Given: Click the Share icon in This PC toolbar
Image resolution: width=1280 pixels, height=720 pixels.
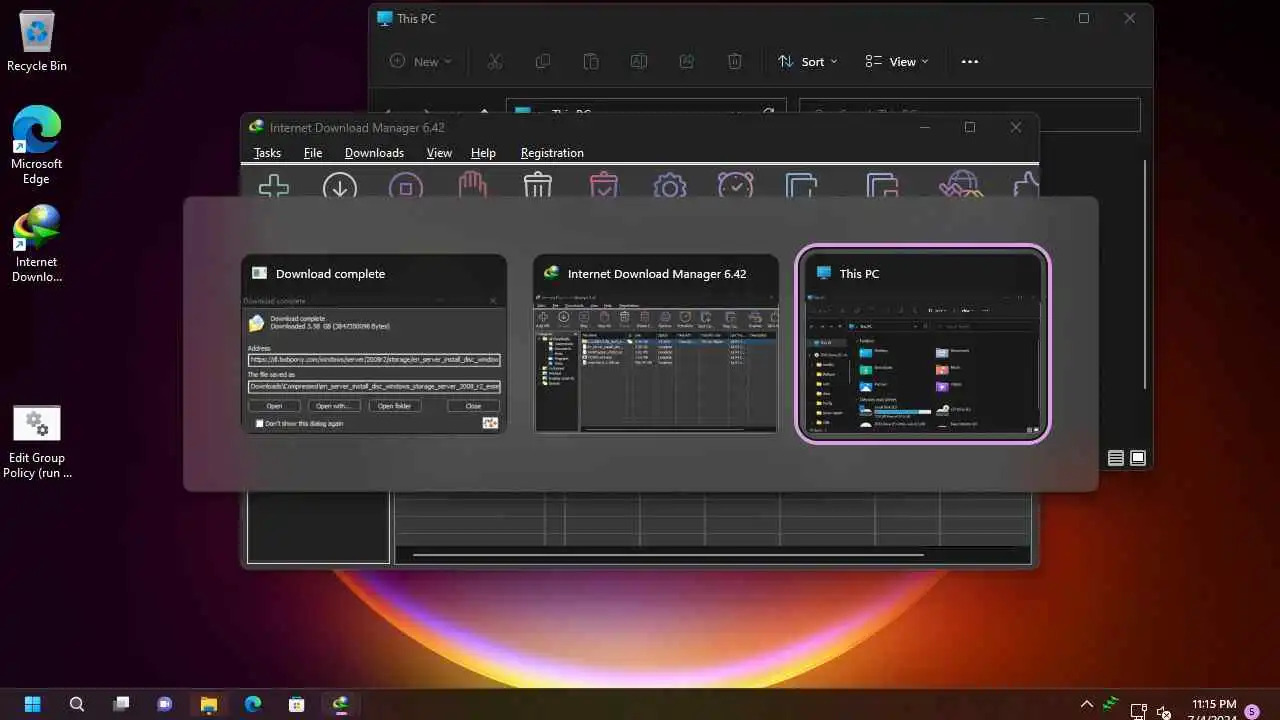Looking at the screenshot, I should [x=687, y=61].
